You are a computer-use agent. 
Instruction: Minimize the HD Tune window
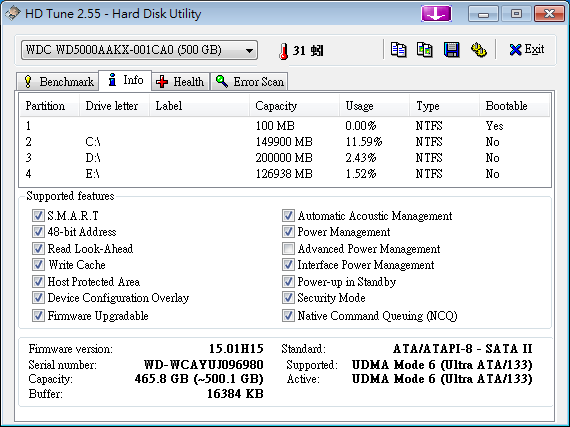483,14
